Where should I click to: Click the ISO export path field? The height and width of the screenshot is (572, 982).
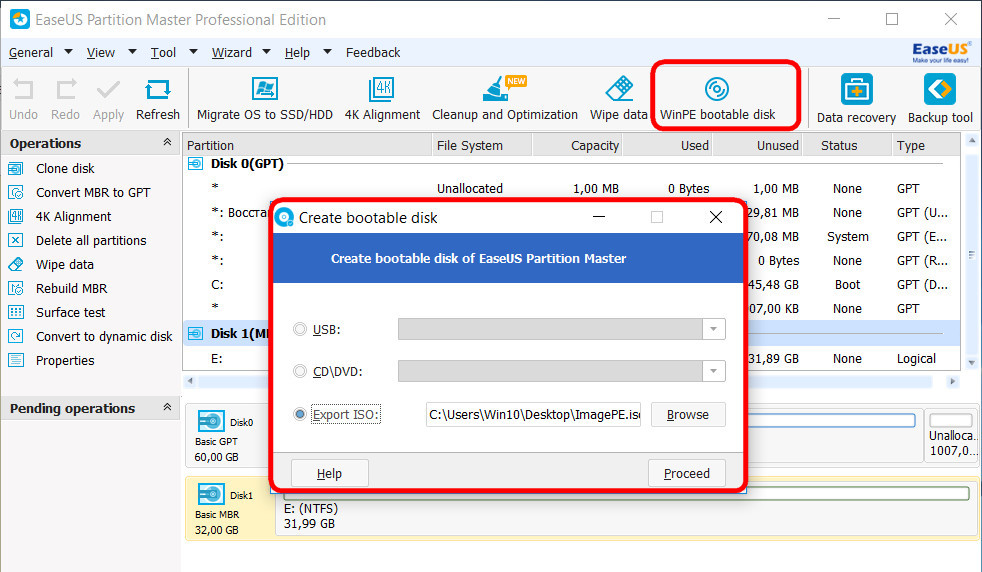tap(533, 415)
